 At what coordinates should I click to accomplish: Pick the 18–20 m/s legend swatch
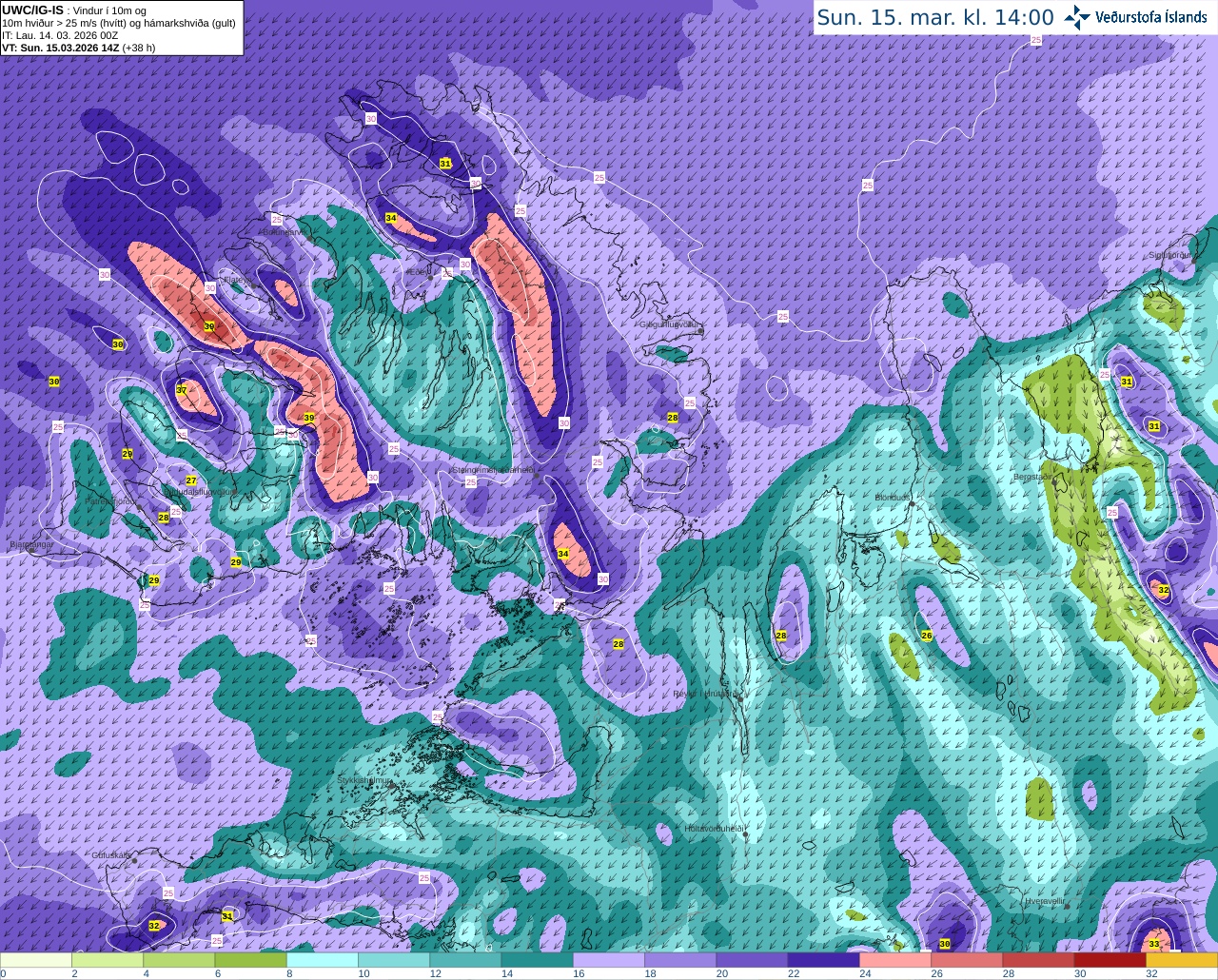[680, 960]
